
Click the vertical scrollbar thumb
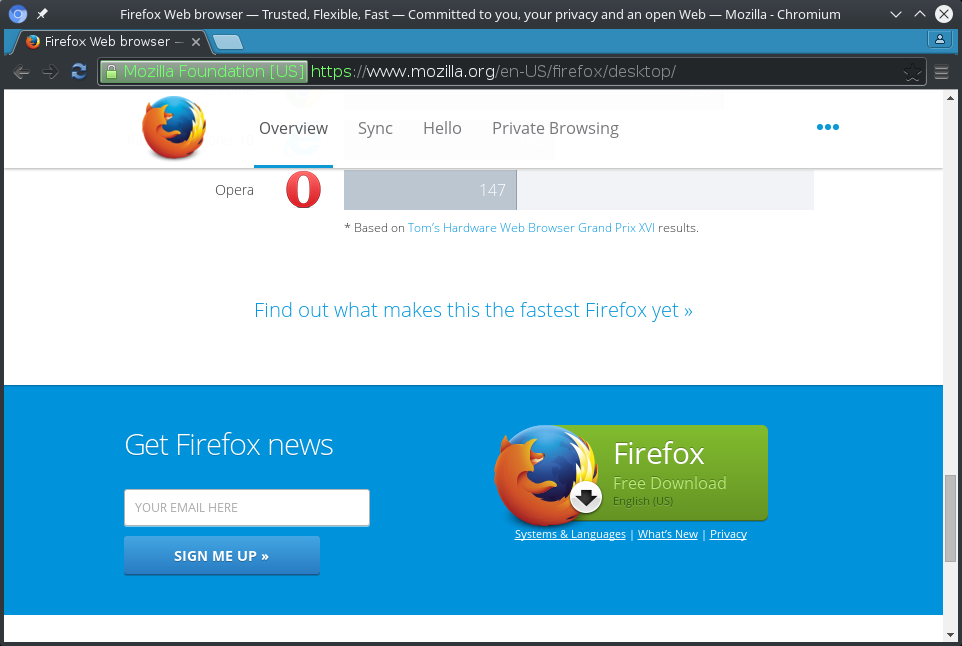click(950, 518)
